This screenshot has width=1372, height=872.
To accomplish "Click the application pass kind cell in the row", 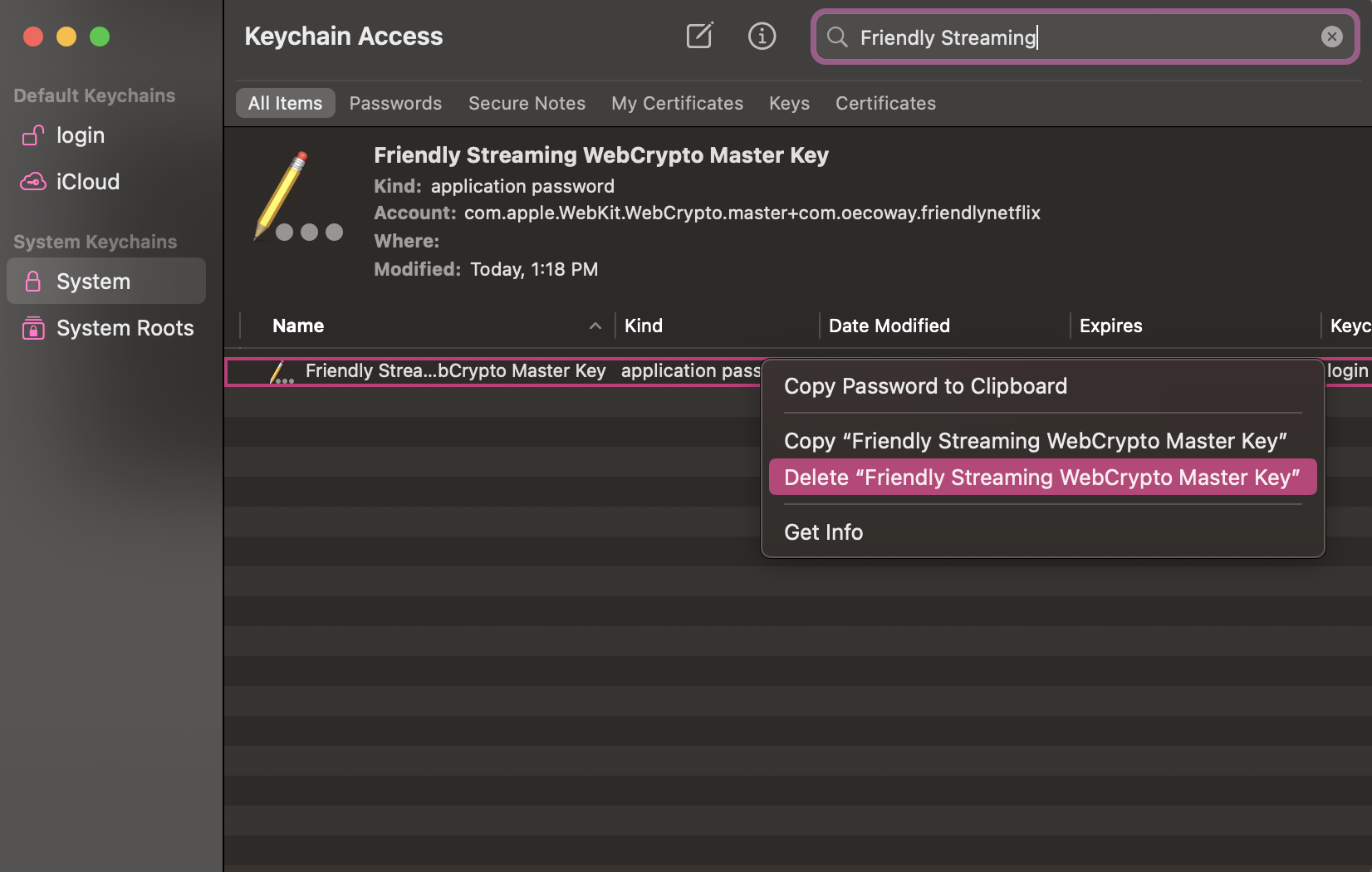I will pos(691,371).
